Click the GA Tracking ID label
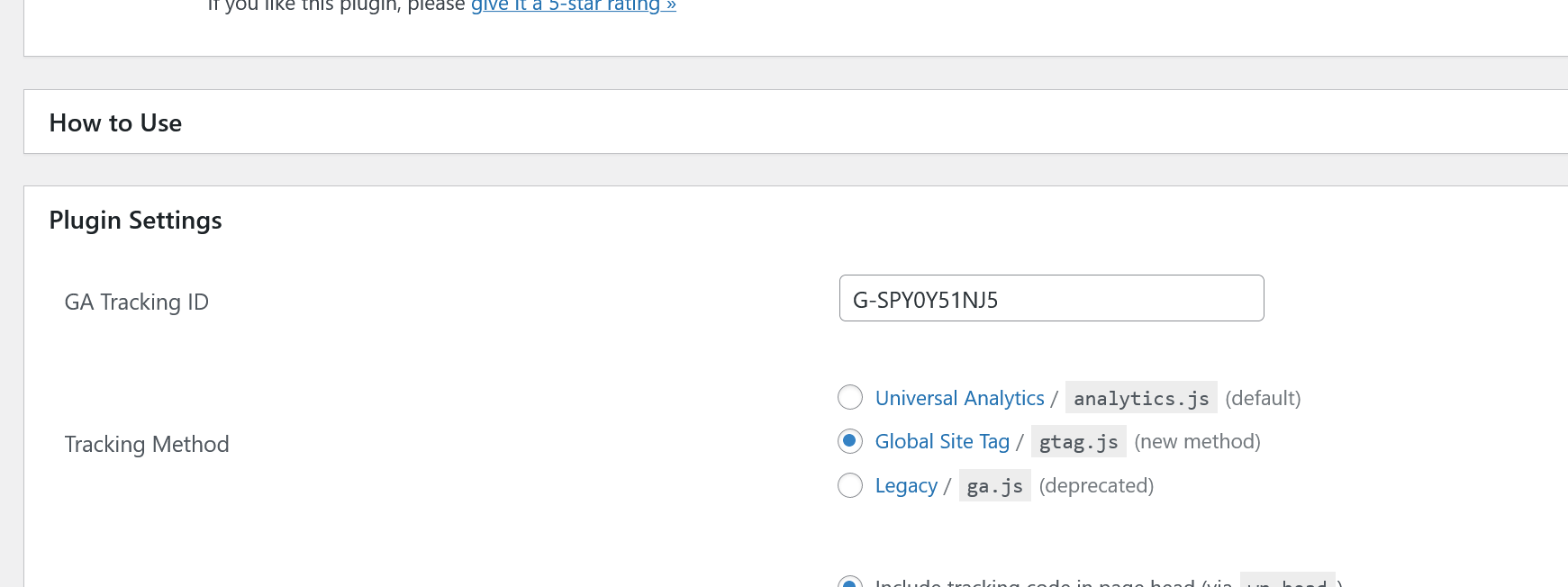This screenshot has width=1568, height=587. tap(136, 302)
